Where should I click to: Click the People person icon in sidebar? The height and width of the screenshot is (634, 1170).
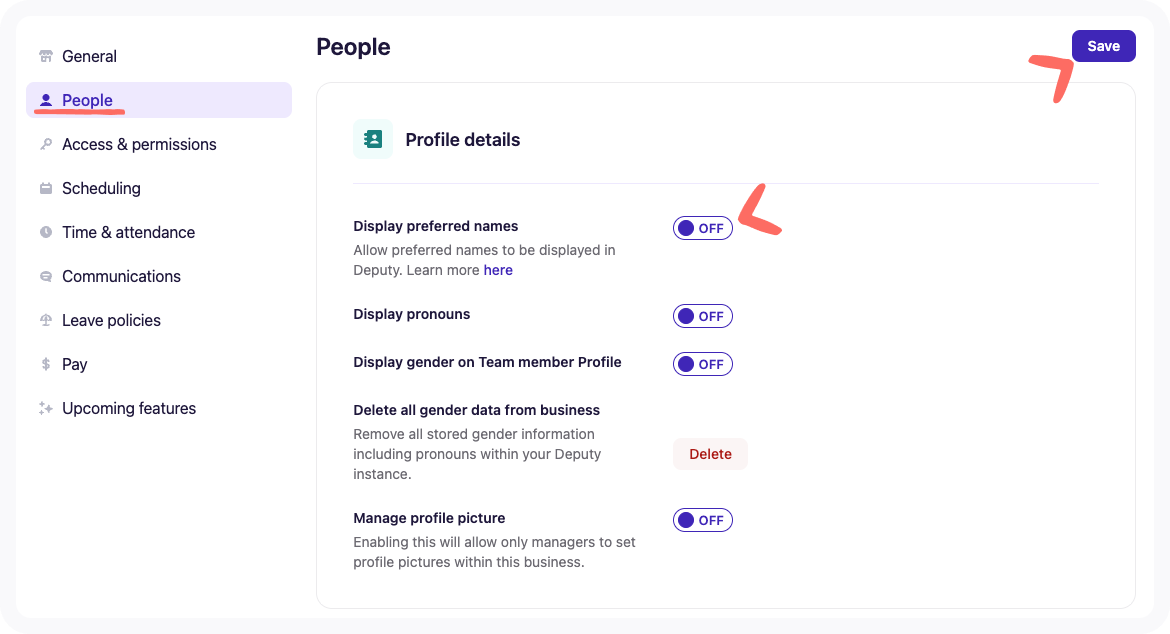[x=44, y=100]
